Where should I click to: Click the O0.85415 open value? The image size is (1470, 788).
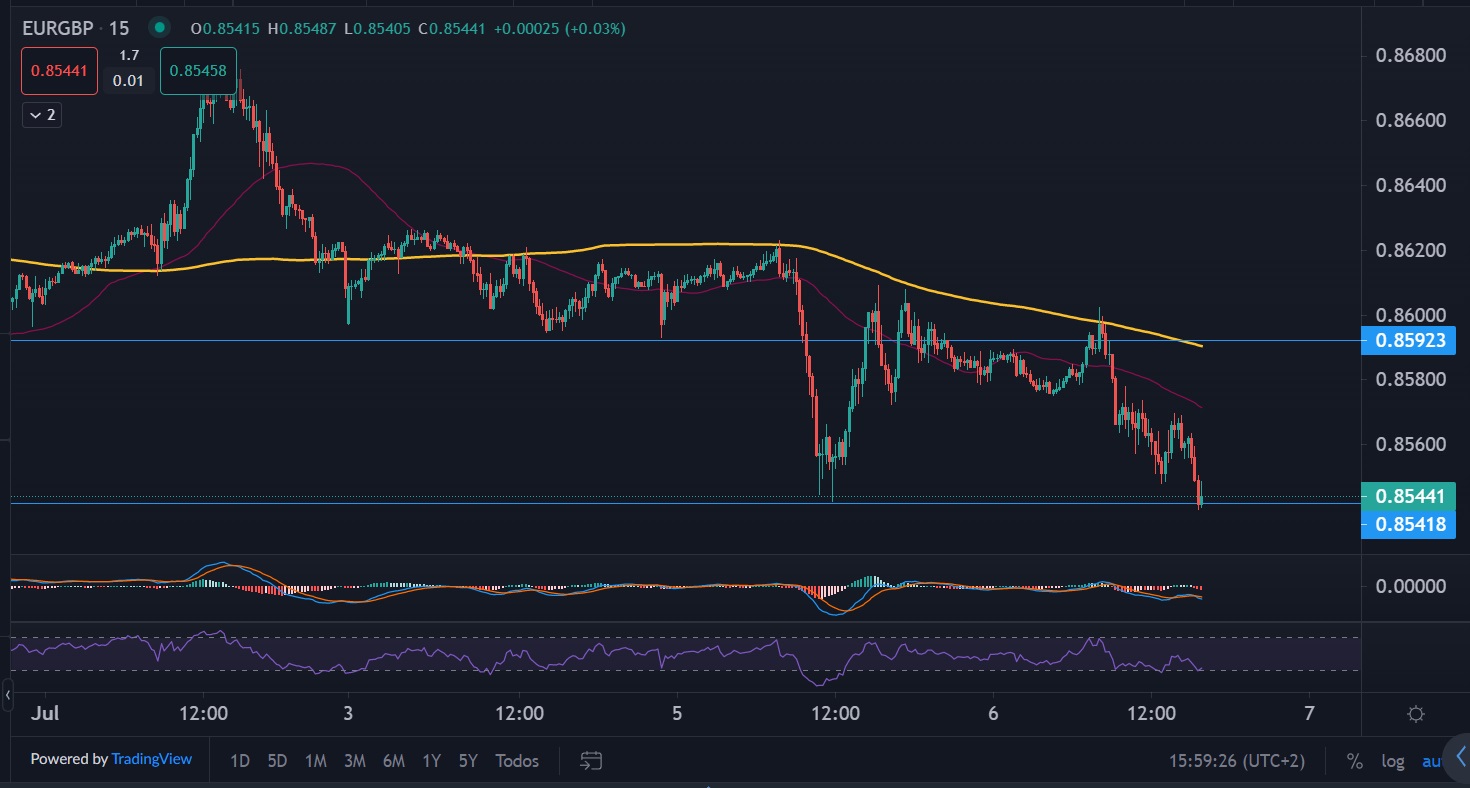coord(226,29)
